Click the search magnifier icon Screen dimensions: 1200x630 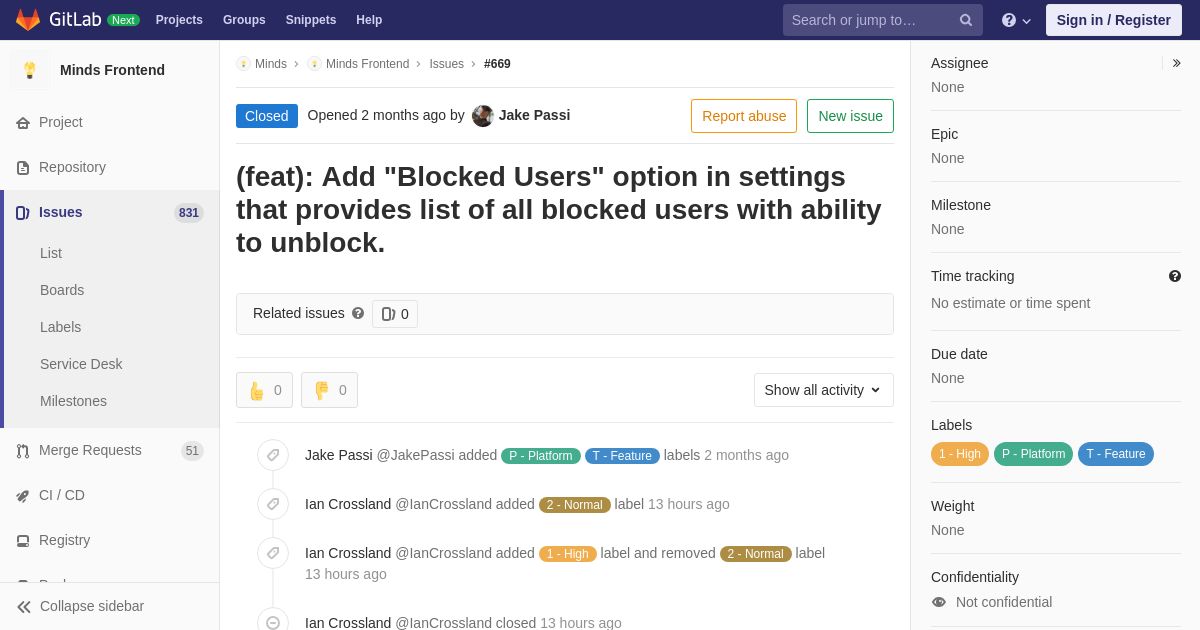point(965,20)
